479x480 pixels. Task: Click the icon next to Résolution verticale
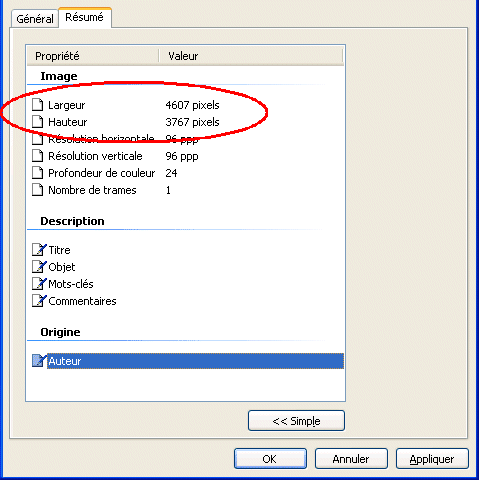point(38,156)
